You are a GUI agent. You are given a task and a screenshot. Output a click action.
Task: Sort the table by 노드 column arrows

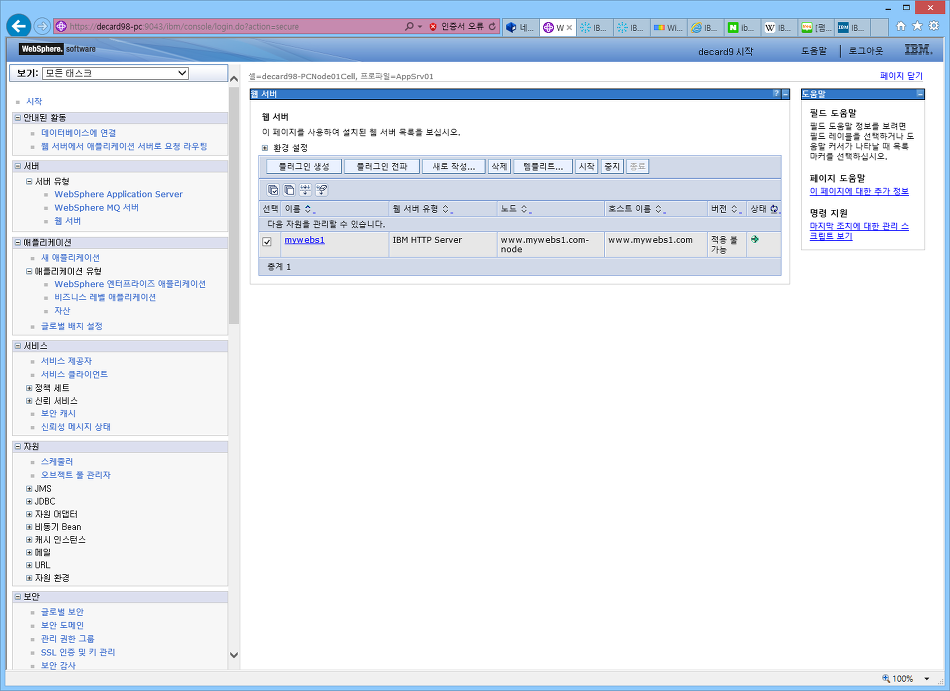[524, 209]
